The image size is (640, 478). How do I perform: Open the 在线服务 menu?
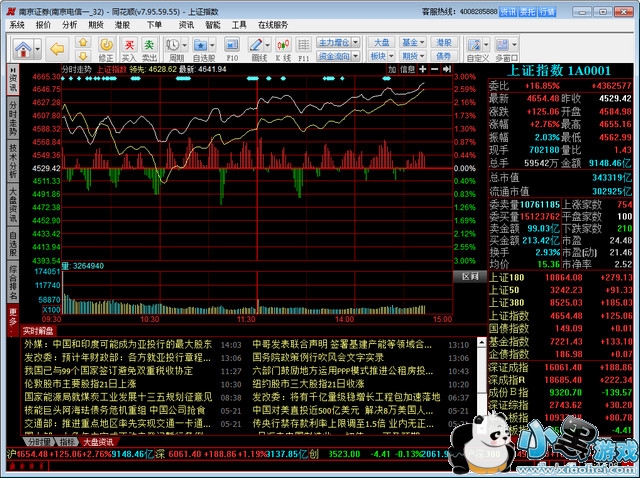pos(273,25)
